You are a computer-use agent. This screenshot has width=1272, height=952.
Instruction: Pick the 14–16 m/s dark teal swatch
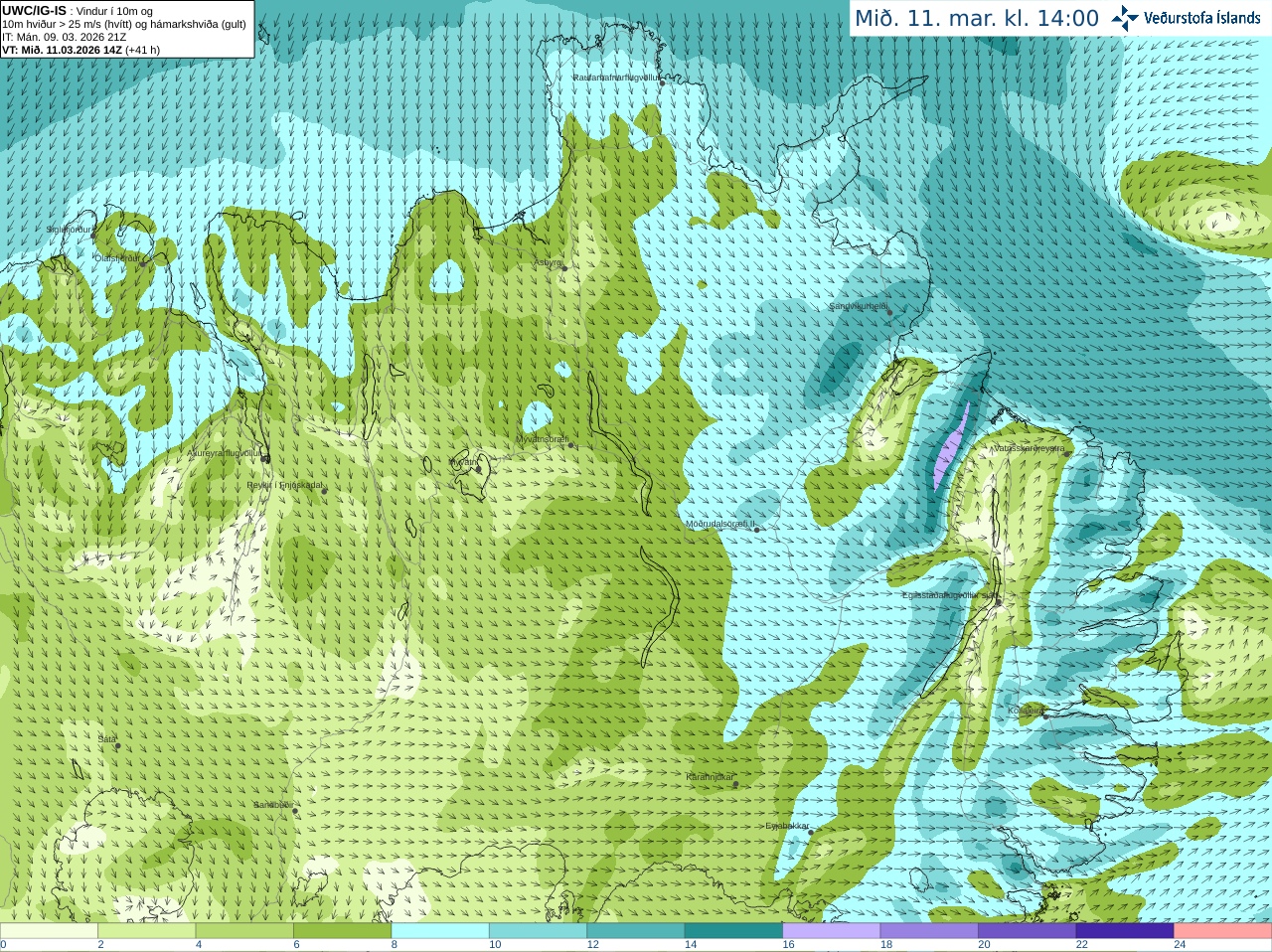(x=733, y=931)
